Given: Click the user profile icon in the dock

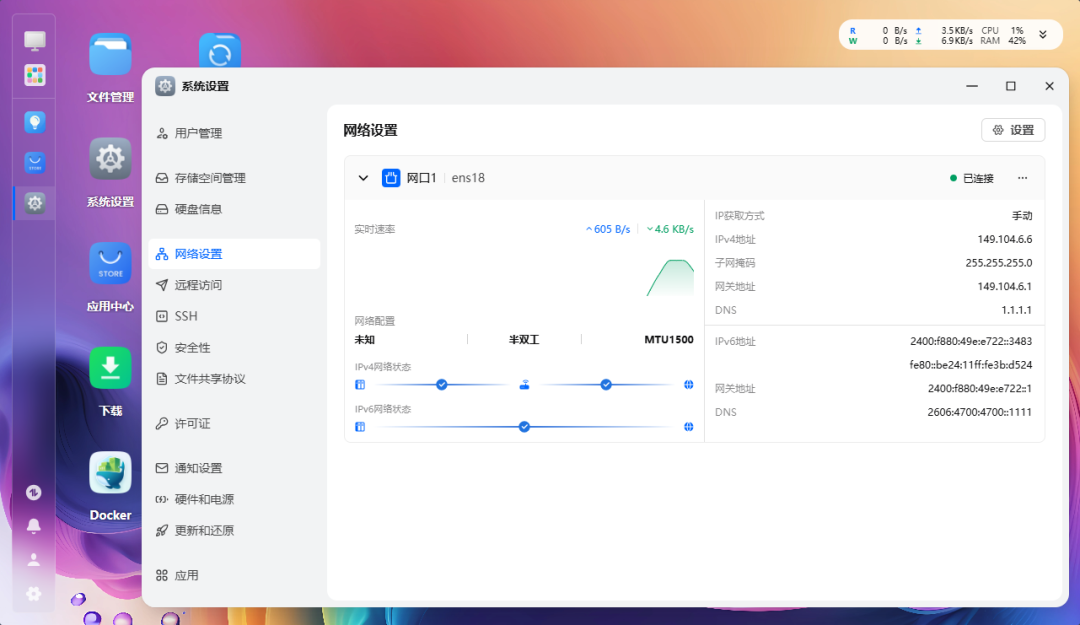Looking at the screenshot, I should [34, 560].
